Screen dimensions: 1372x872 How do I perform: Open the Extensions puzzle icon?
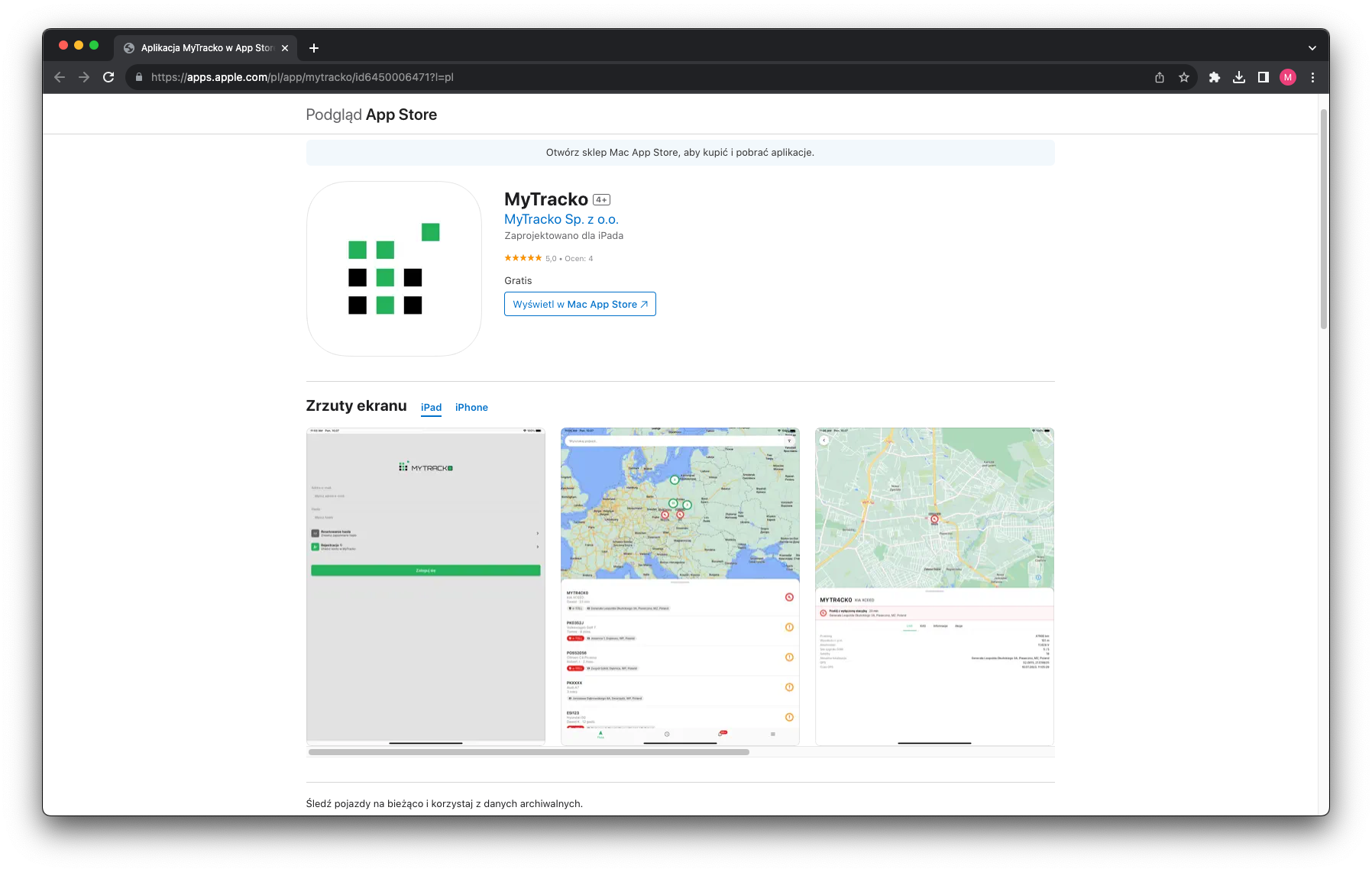tap(1215, 77)
